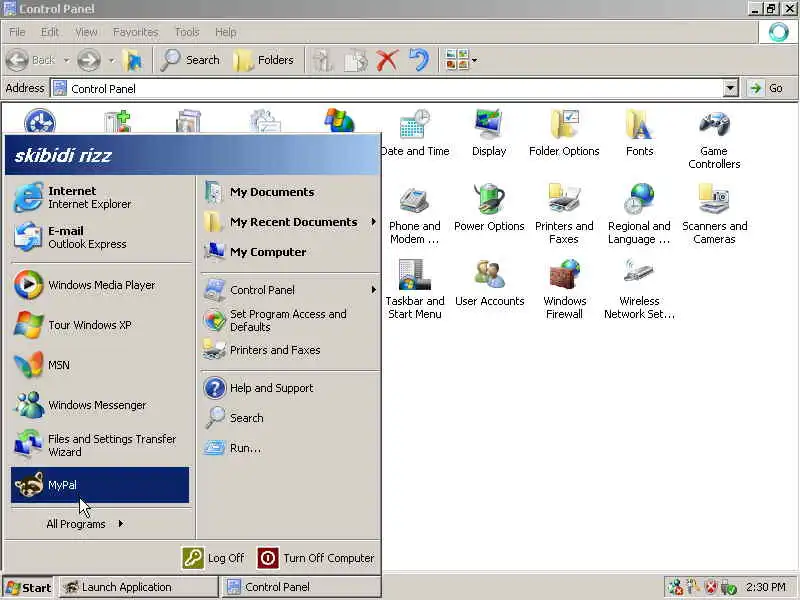The height and width of the screenshot is (600, 800).
Task: Expand the Back history dropdown arrow
Action: (x=66, y=60)
